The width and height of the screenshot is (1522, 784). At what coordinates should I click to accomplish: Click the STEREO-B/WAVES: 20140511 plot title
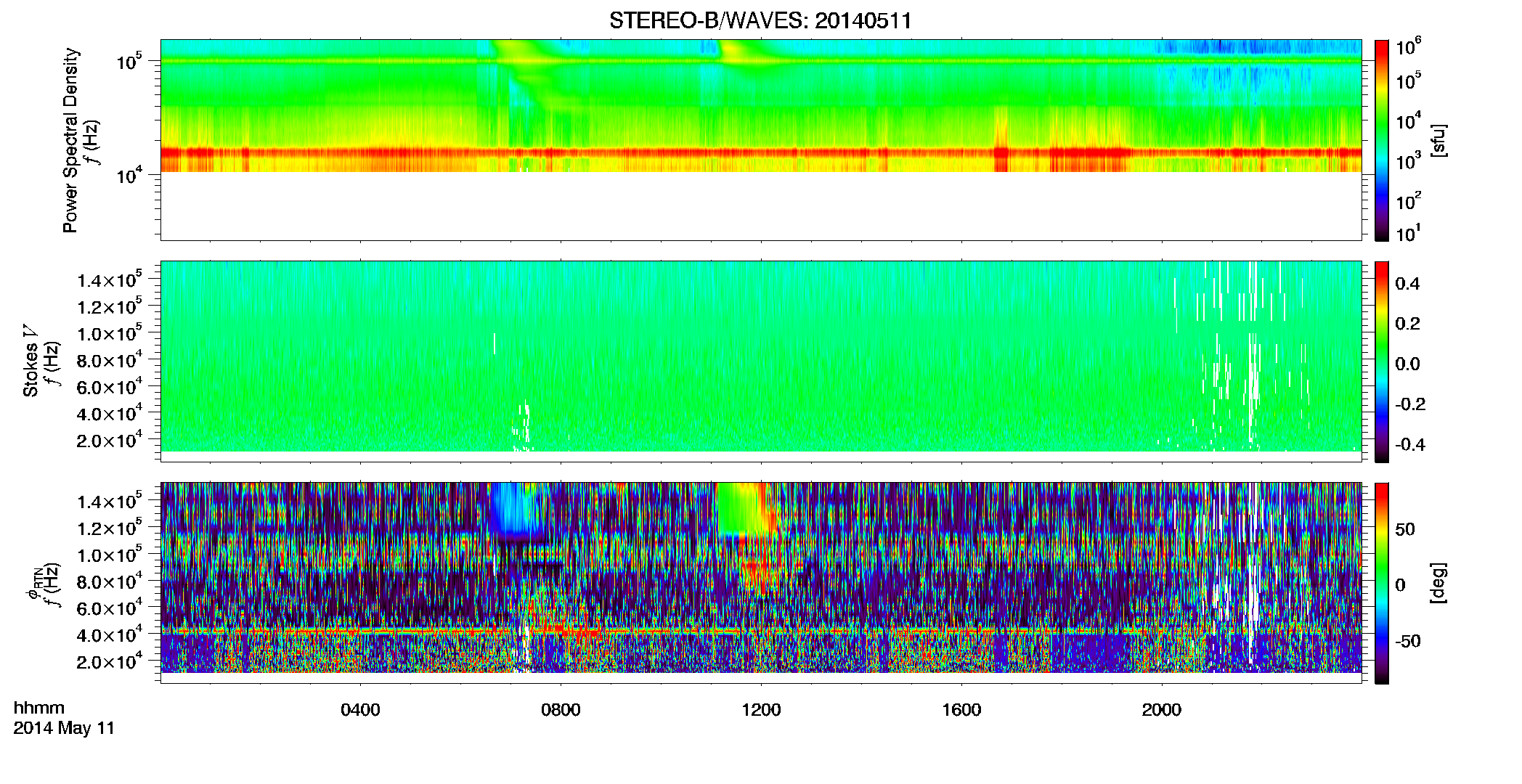(760, 20)
